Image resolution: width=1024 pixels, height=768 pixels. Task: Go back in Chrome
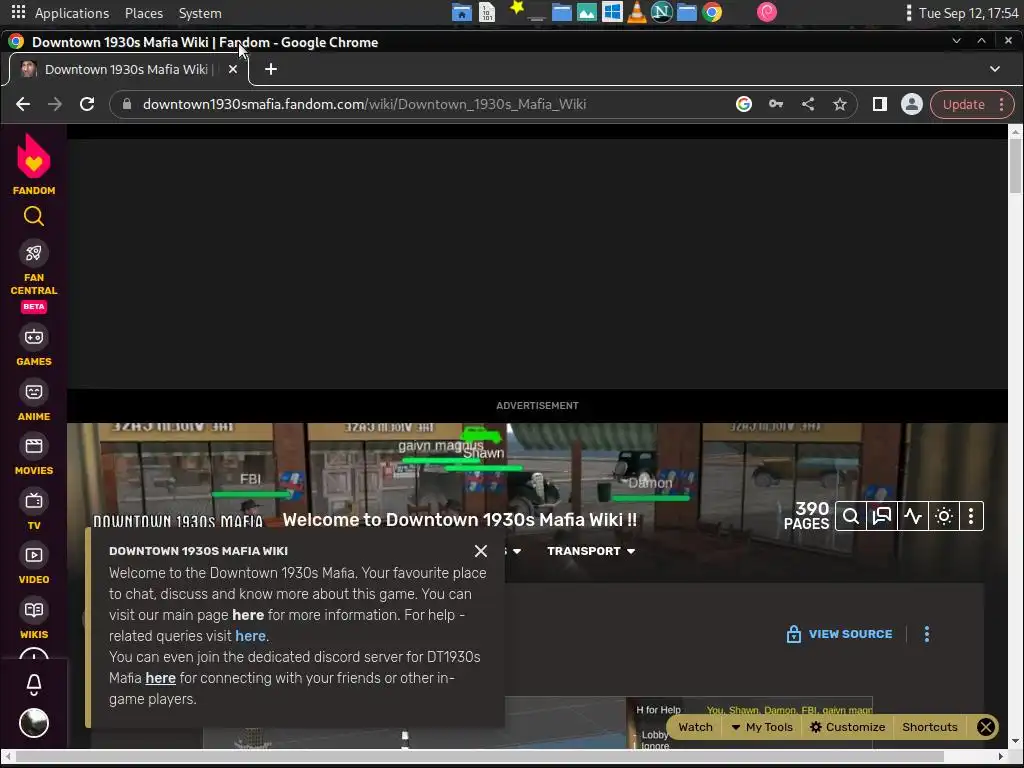(x=23, y=104)
